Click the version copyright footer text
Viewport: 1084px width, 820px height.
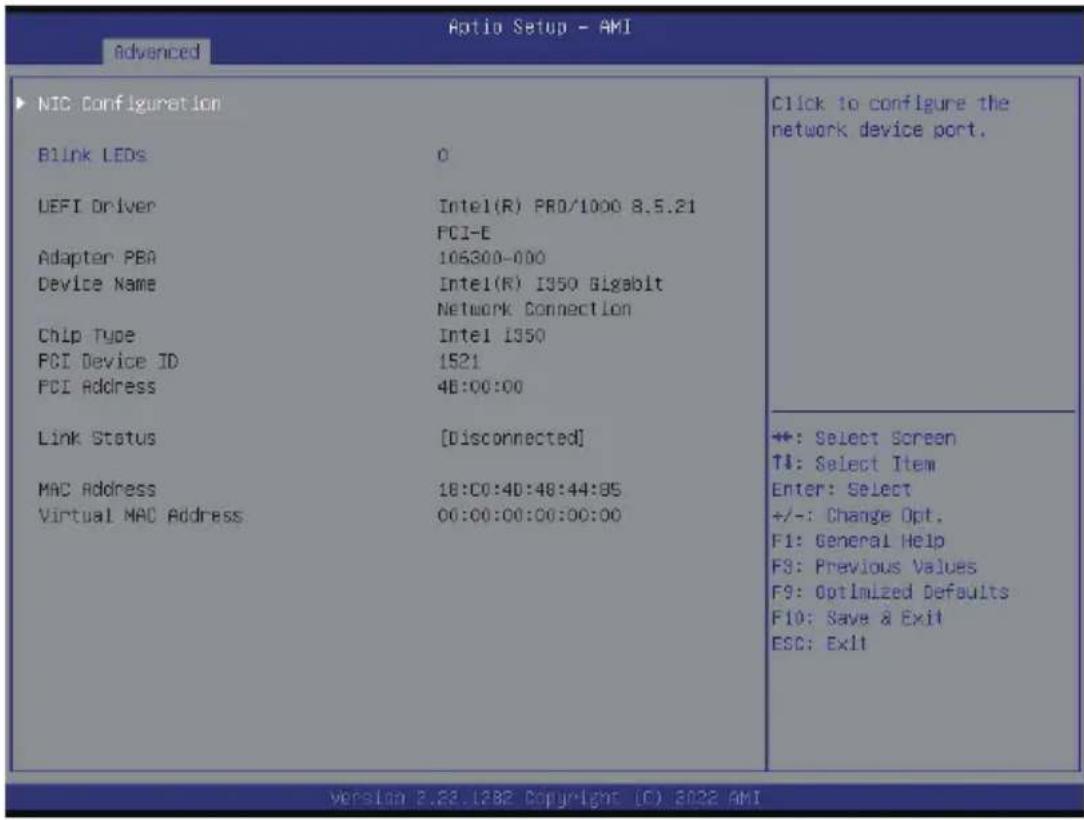(x=545, y=798)
